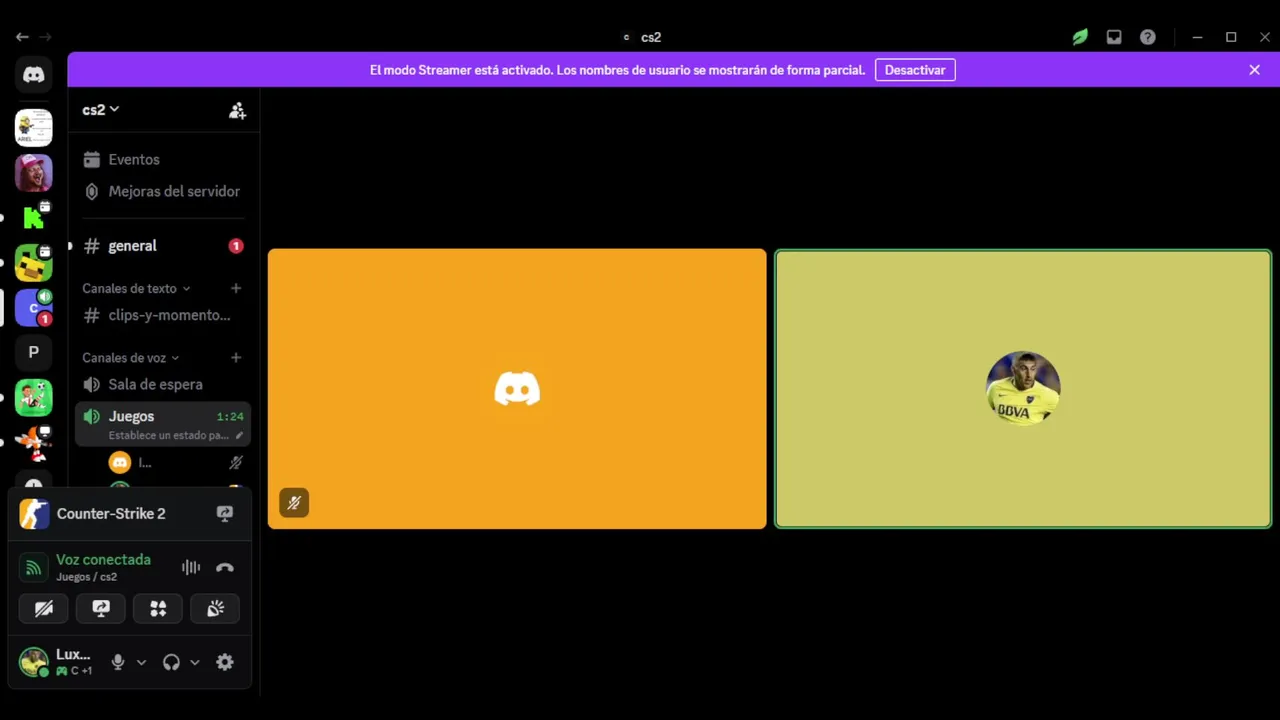The height and width of the screenshot is (720, 1280).
Task: Open the inbox icon in title bar
Action: pyautogui.click(x=1114, y=37)
